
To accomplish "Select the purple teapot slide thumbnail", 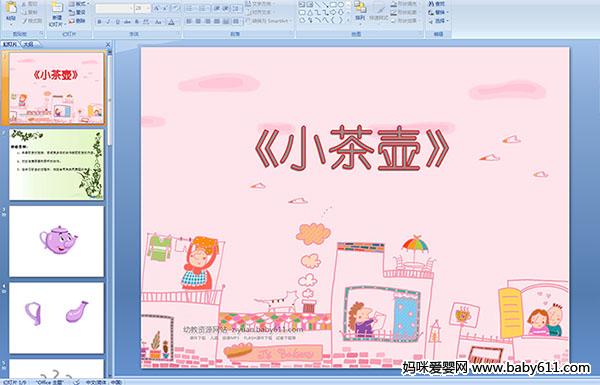I will tap(57, 241).
